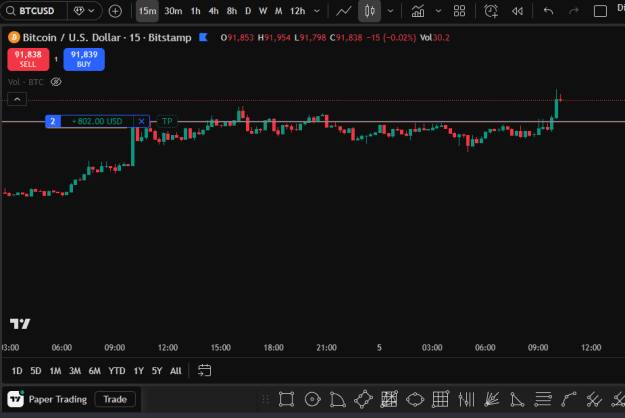Image resolution: width=625 pixels, height=418 pixels.
Task: Switch to line chart style icon
Action: [x=344, y=11]
